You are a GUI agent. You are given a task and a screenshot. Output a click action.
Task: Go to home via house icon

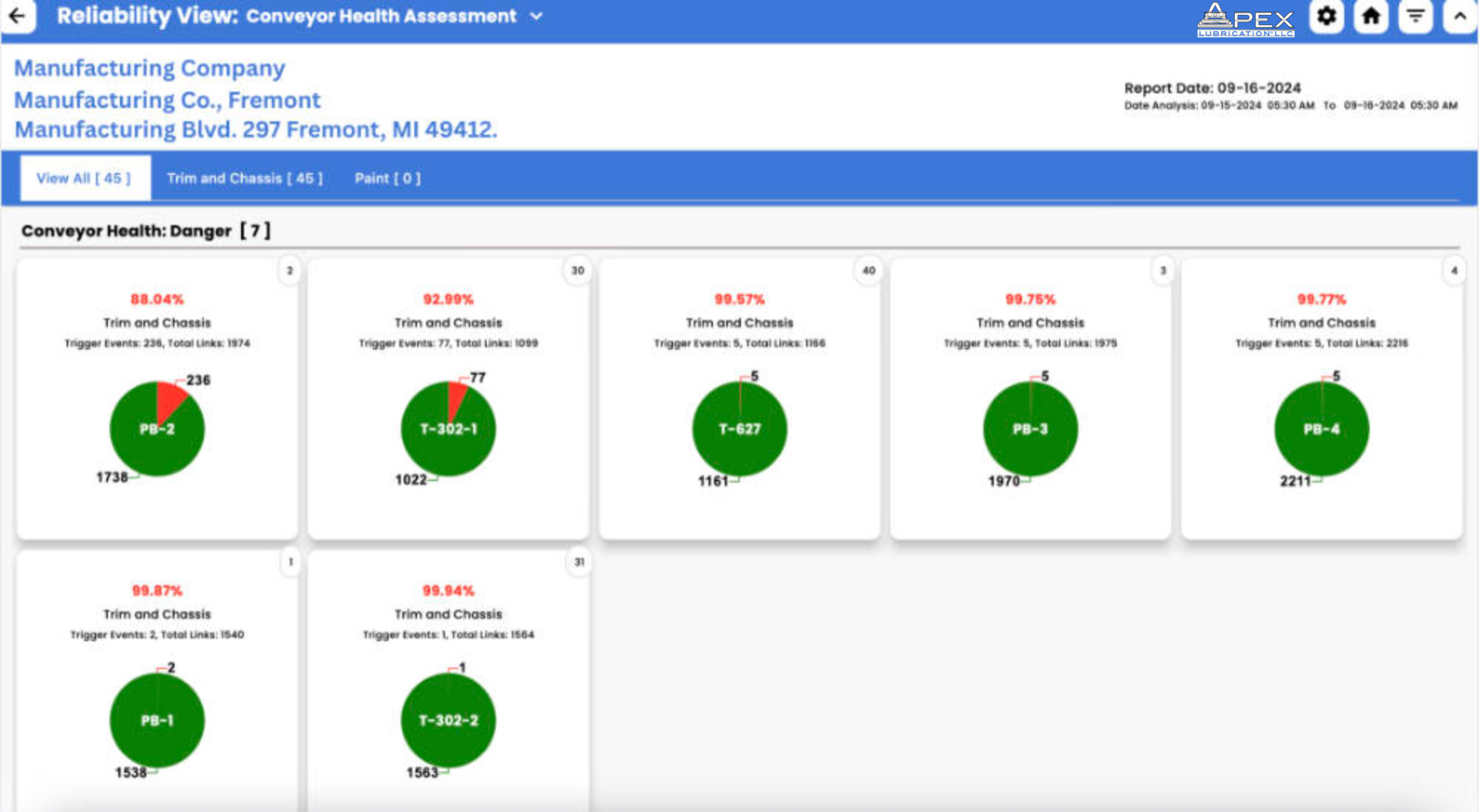(x=1371, y=16)
